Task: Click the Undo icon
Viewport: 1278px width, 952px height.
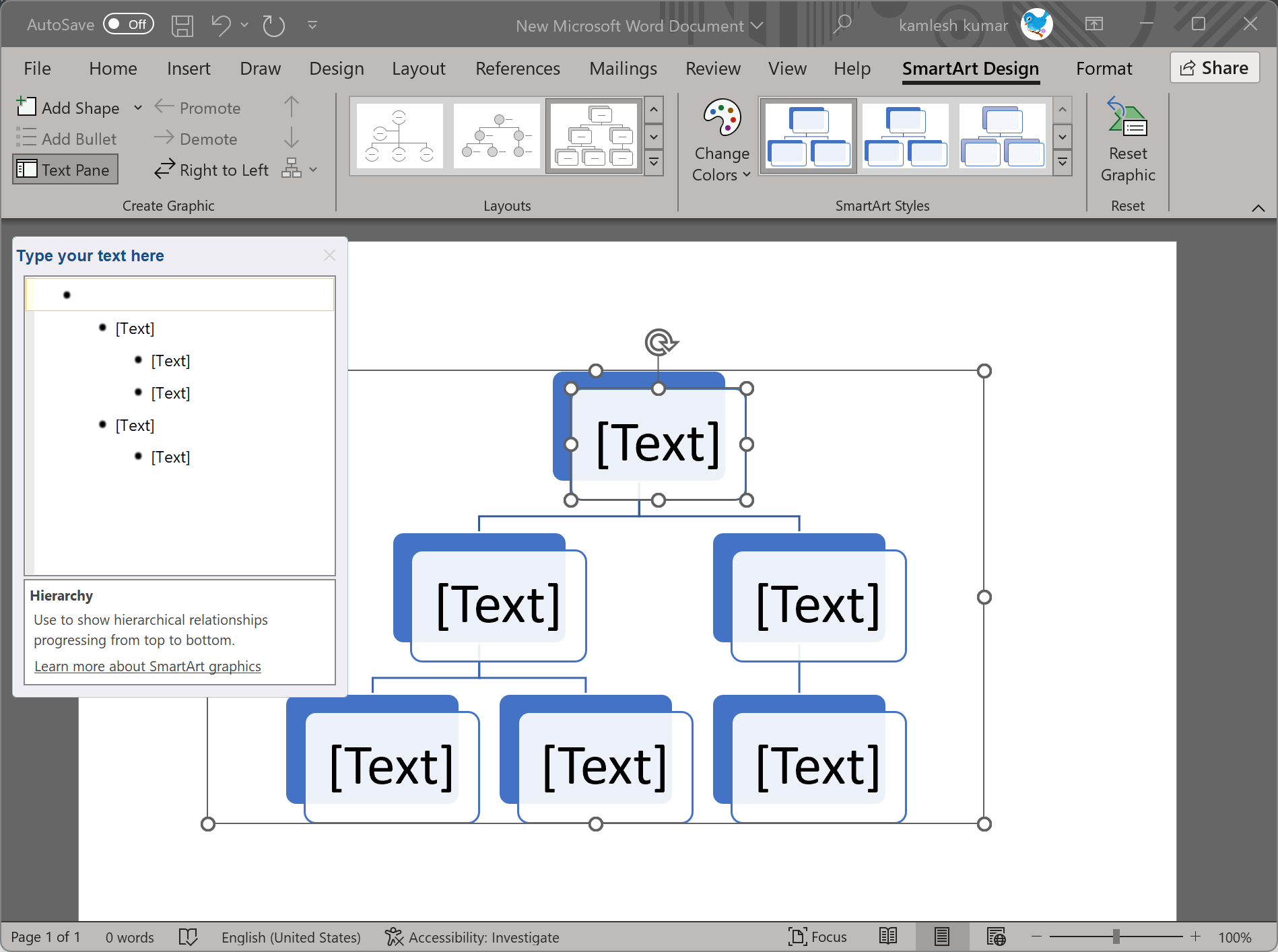Action: [221, 26]
